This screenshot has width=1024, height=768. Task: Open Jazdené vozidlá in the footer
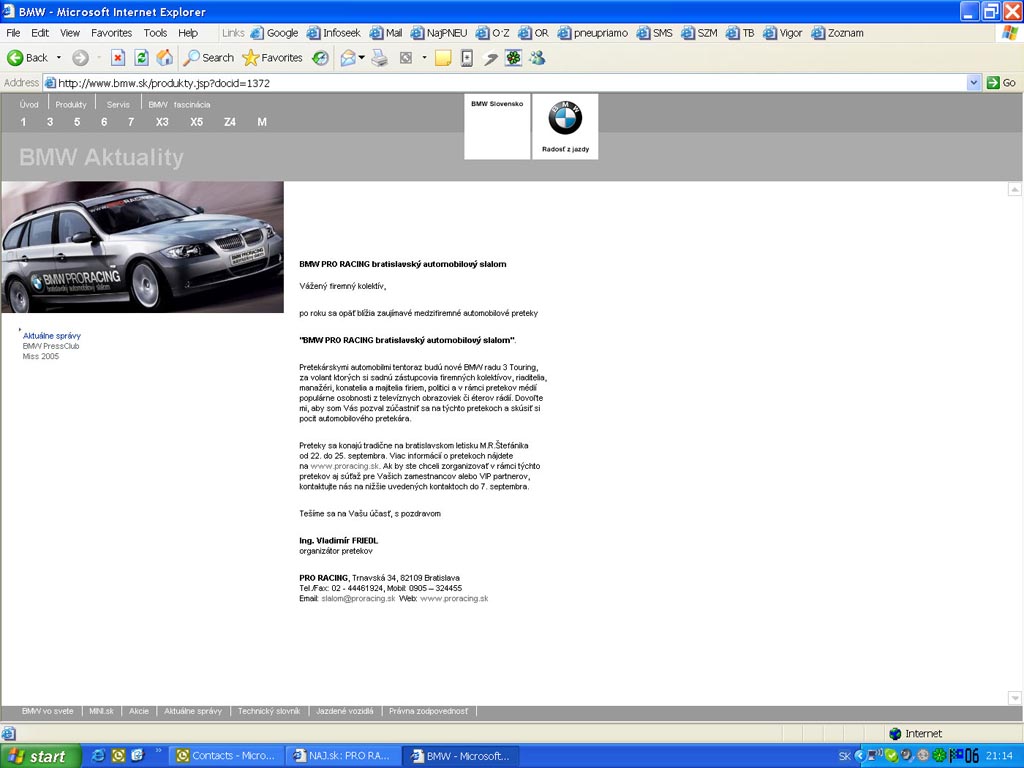345,711
